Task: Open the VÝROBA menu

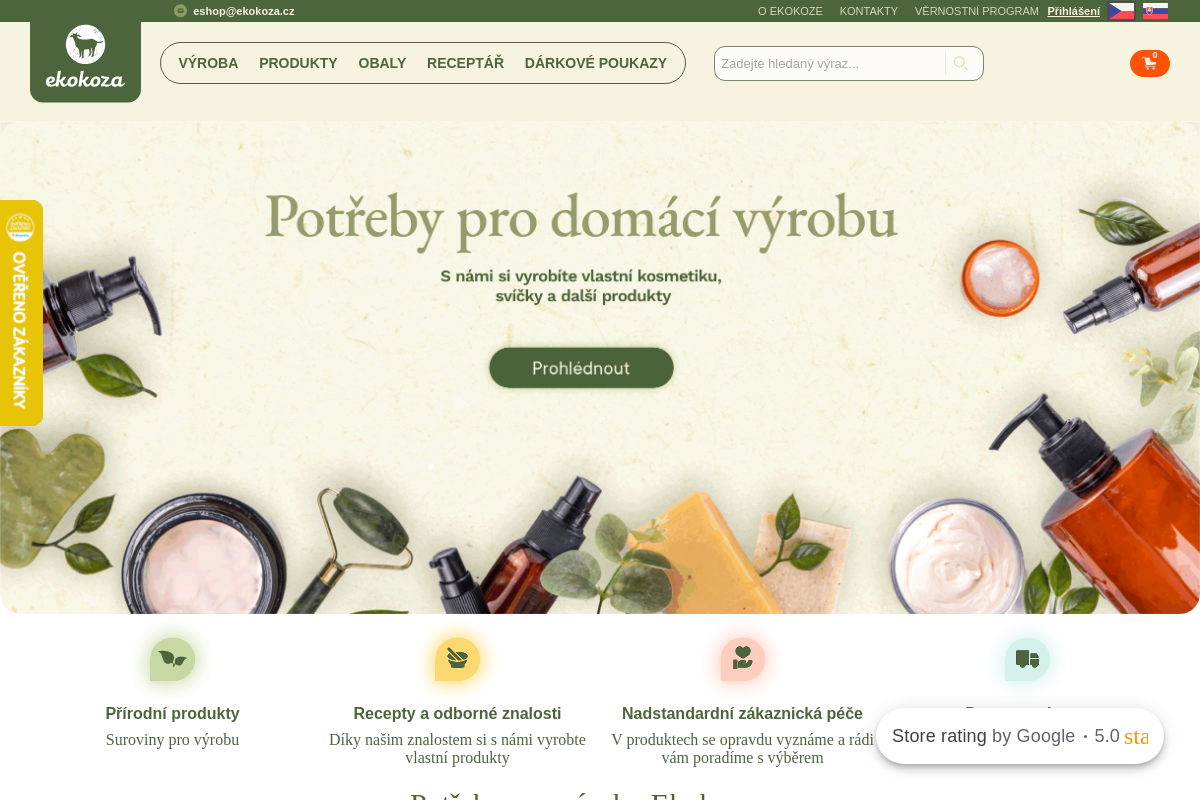Action: (208, 63)
